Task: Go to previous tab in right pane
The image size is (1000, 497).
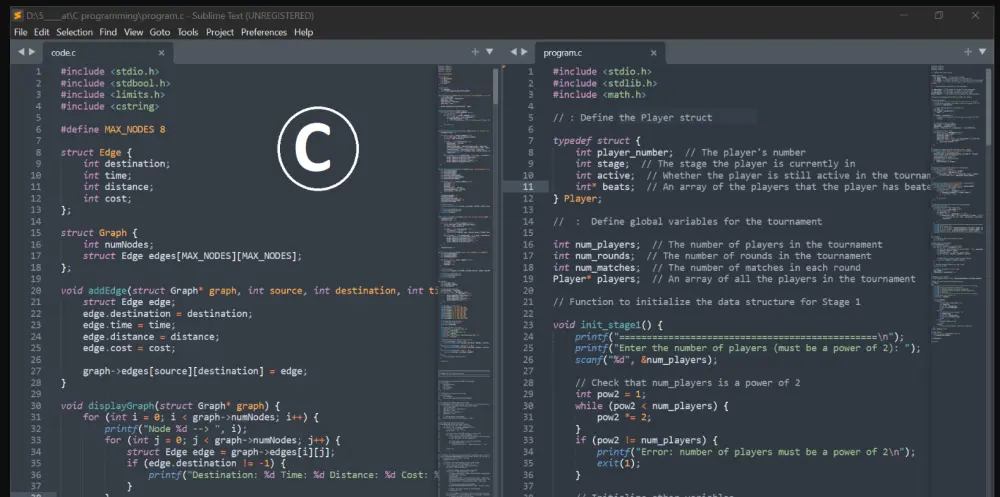Action: tap(513, 52)
